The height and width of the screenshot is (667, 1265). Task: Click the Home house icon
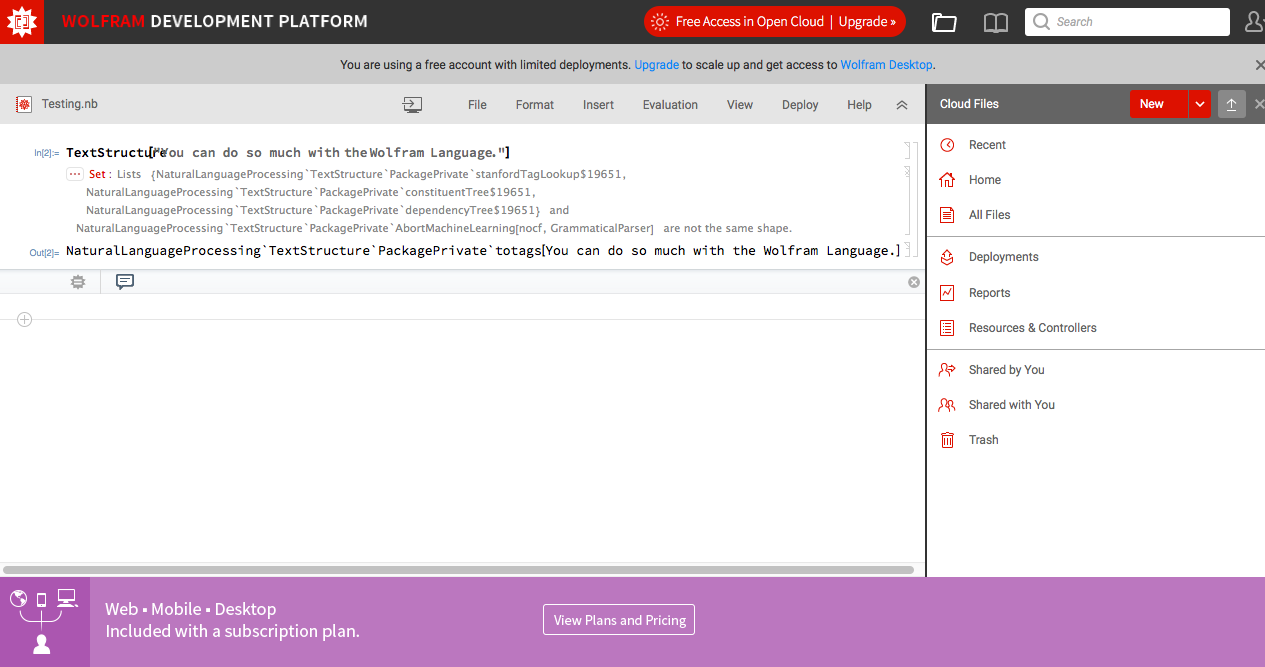[947, 180]
